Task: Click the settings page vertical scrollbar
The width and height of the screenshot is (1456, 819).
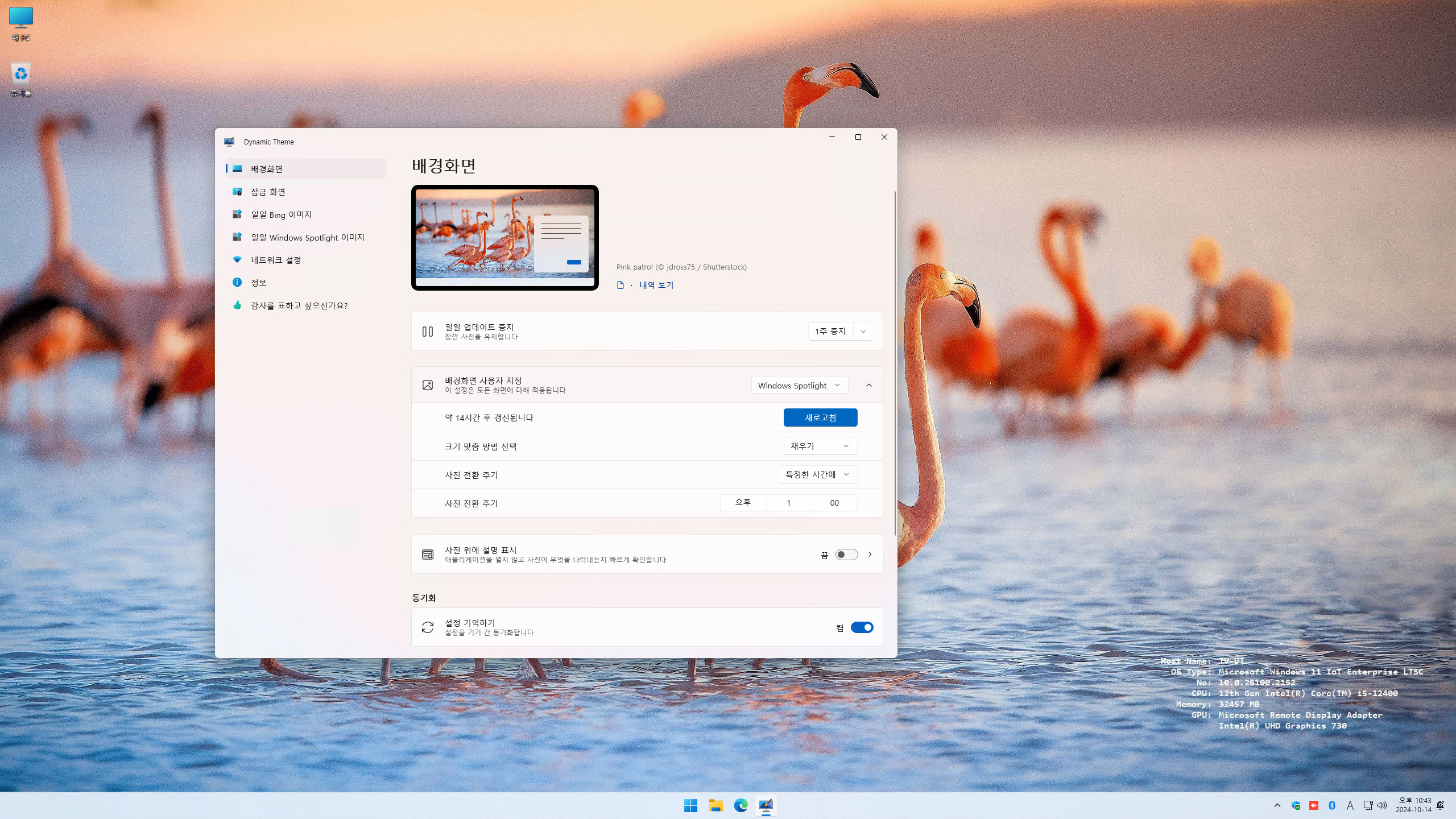Action: (895, 364)
